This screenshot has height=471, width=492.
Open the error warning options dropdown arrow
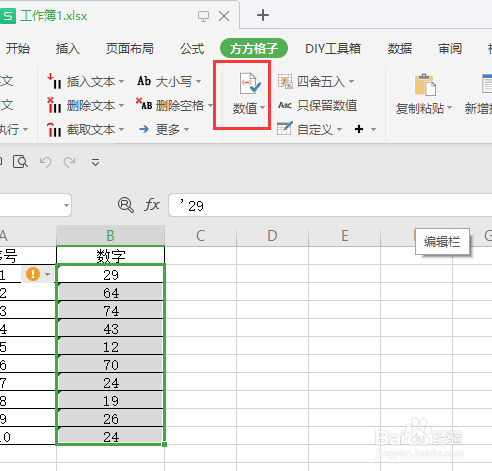click(48, 274)
